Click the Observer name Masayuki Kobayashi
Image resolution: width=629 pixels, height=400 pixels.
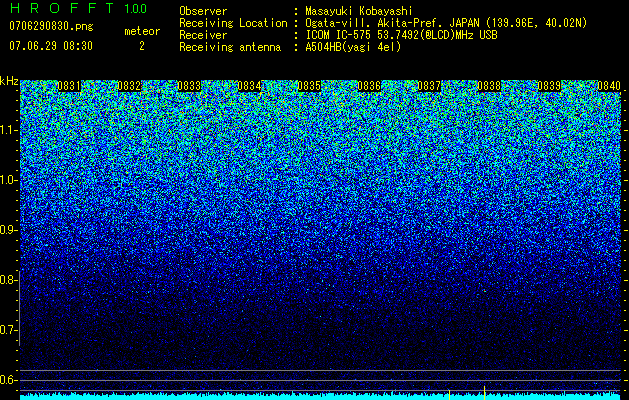[359, 11]
